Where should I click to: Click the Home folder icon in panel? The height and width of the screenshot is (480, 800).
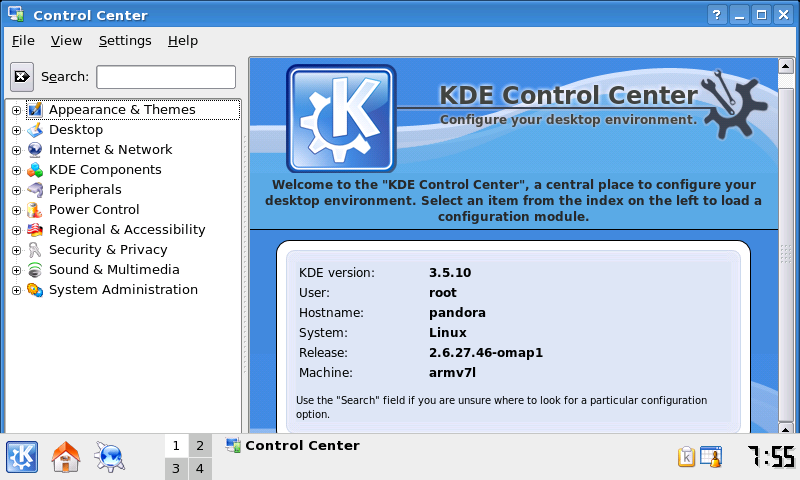(x=66, y=457)
